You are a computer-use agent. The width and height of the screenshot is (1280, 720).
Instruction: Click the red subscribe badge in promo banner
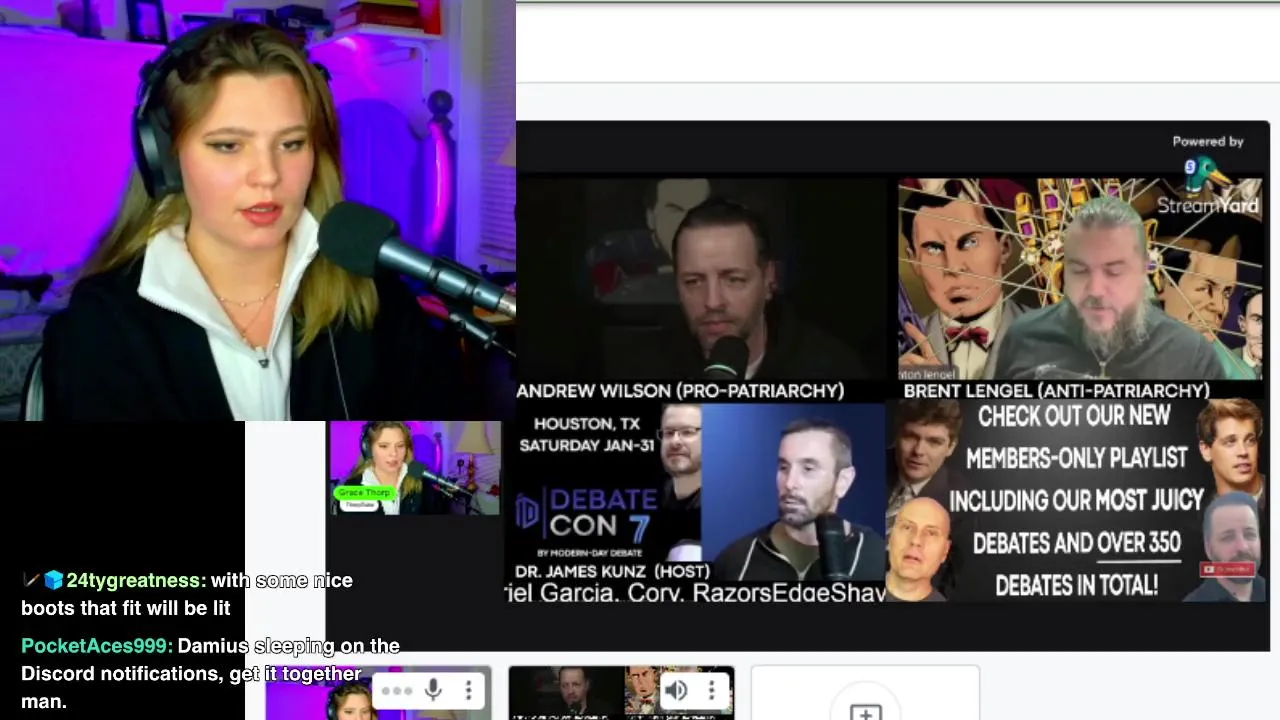1227,569
